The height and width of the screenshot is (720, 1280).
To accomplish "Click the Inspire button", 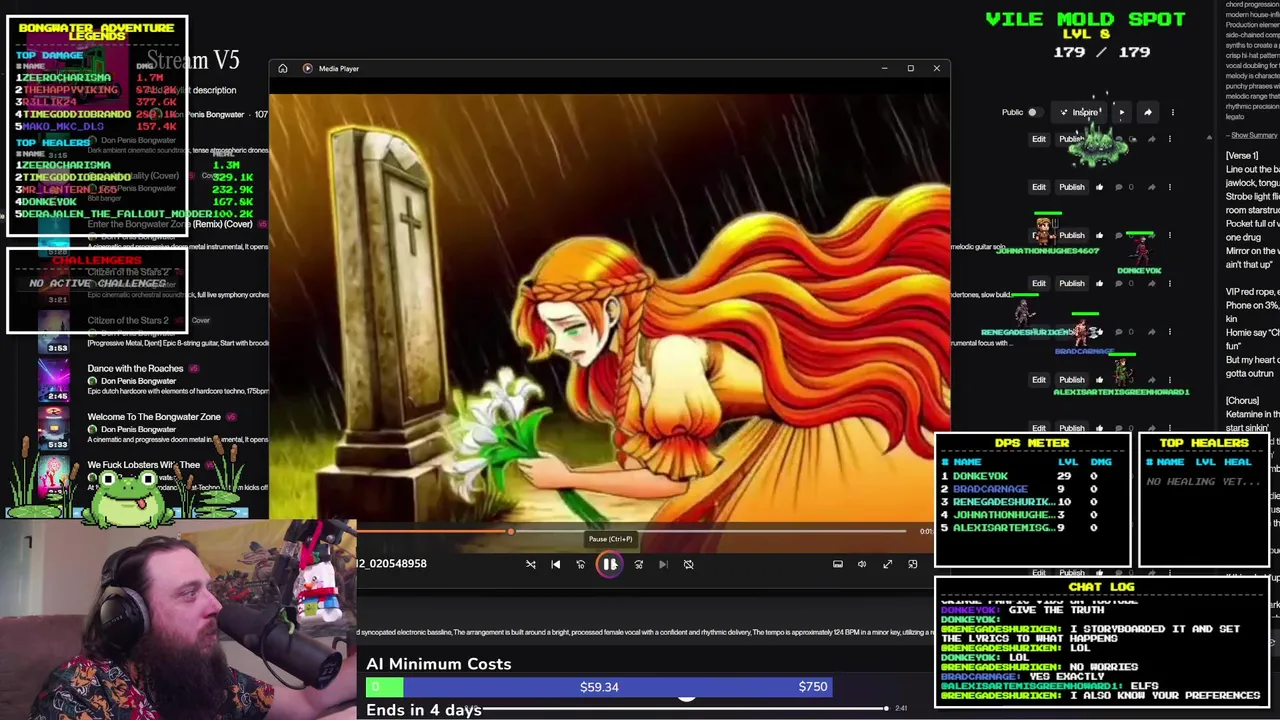I will 1080,112.
